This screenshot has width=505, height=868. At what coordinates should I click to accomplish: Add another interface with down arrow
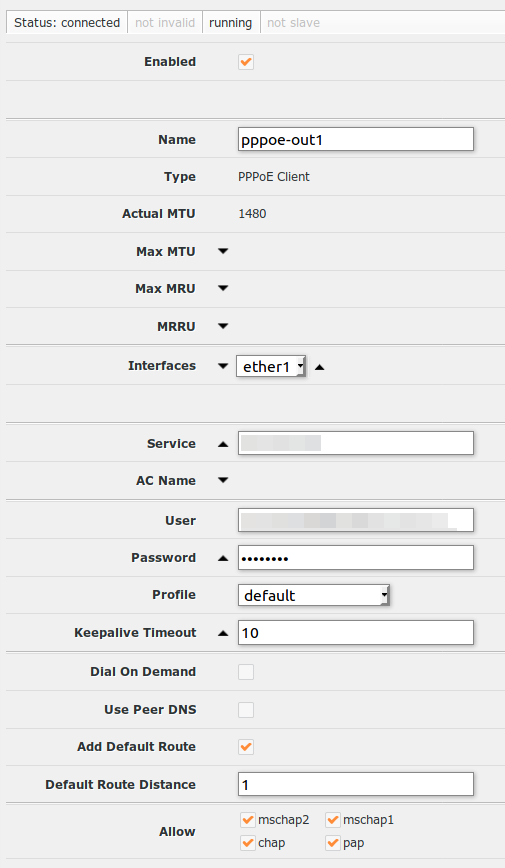[x=223, y=366]
